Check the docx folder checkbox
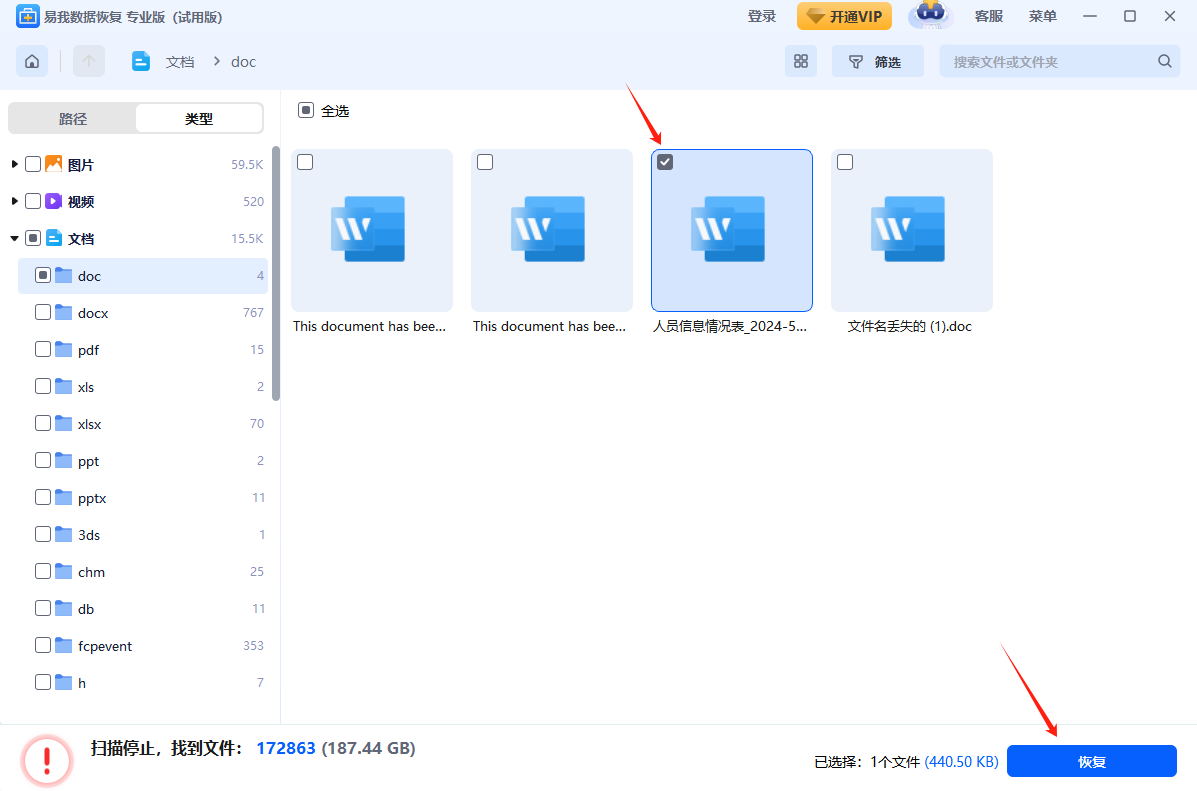 click(43, 313)
